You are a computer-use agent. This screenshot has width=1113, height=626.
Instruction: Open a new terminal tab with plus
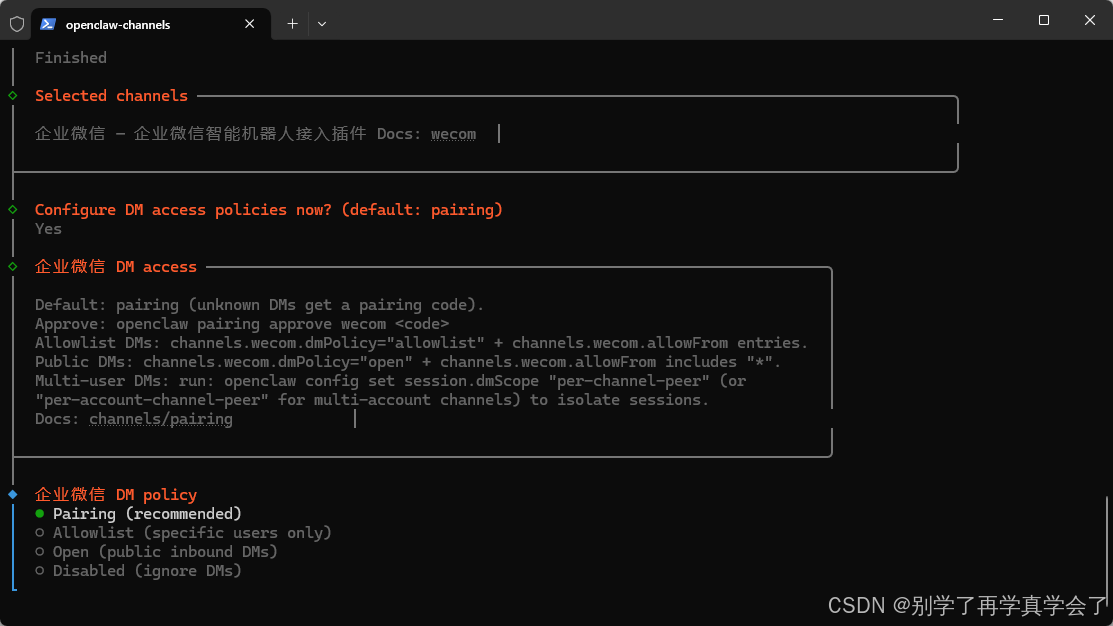(x=292, y=24)
